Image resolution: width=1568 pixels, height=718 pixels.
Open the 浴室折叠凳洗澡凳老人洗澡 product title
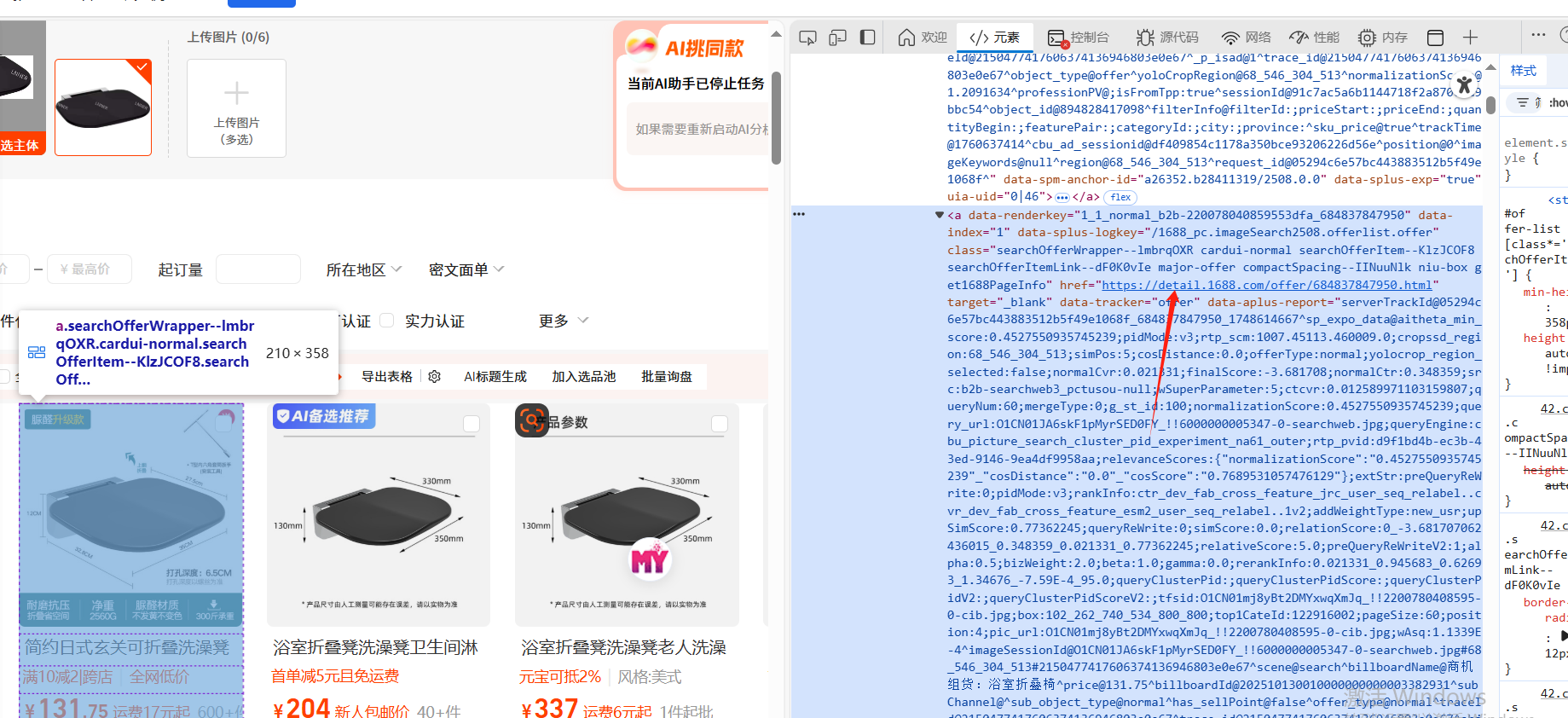pos(624,647)
